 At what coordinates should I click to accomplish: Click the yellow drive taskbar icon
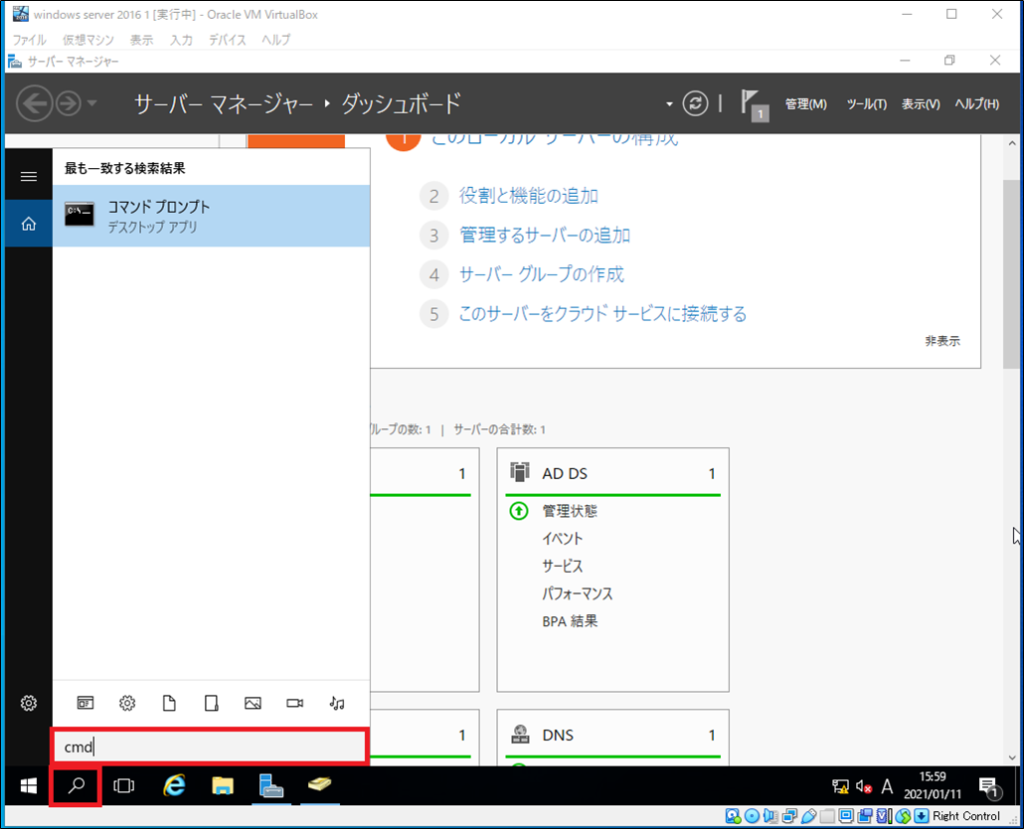point(319,784)
